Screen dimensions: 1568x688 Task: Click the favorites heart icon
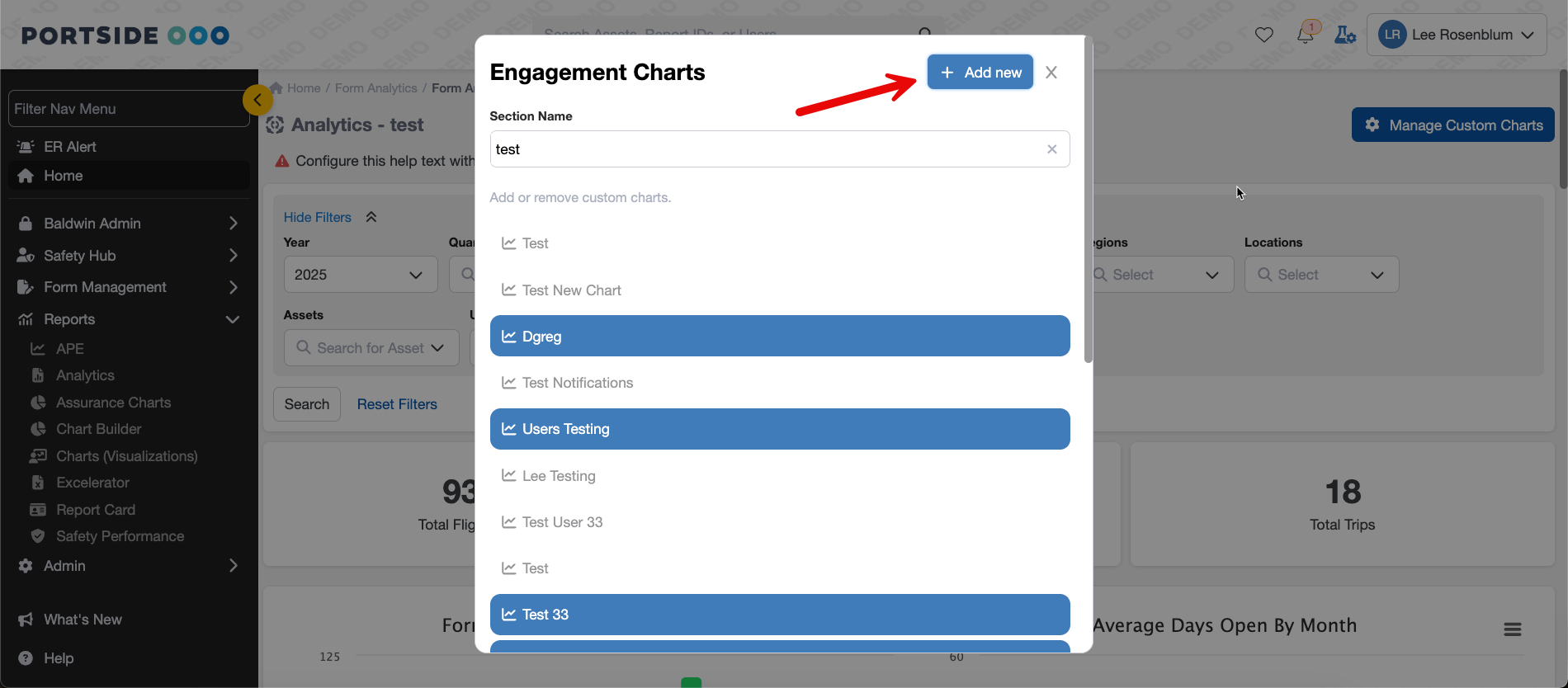click(x=1263, y=35)
